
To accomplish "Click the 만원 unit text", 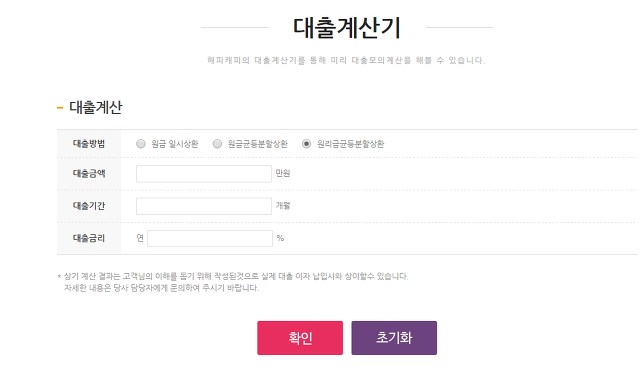I will tap(283, 173).
